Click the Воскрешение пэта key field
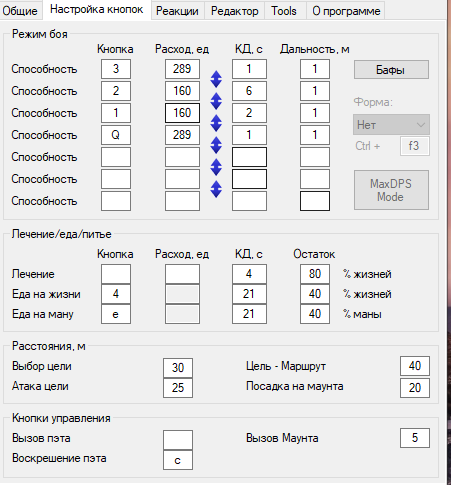Screen dimensions: 451x485 pyautogui.click(x=178, y=460)
